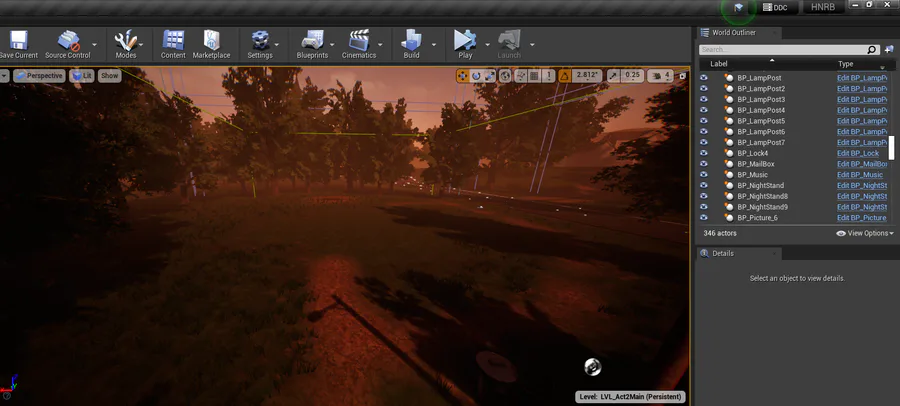Toggle visibility of BP_Picture_6
900x406 pixels.
click(x=704, y=218)
